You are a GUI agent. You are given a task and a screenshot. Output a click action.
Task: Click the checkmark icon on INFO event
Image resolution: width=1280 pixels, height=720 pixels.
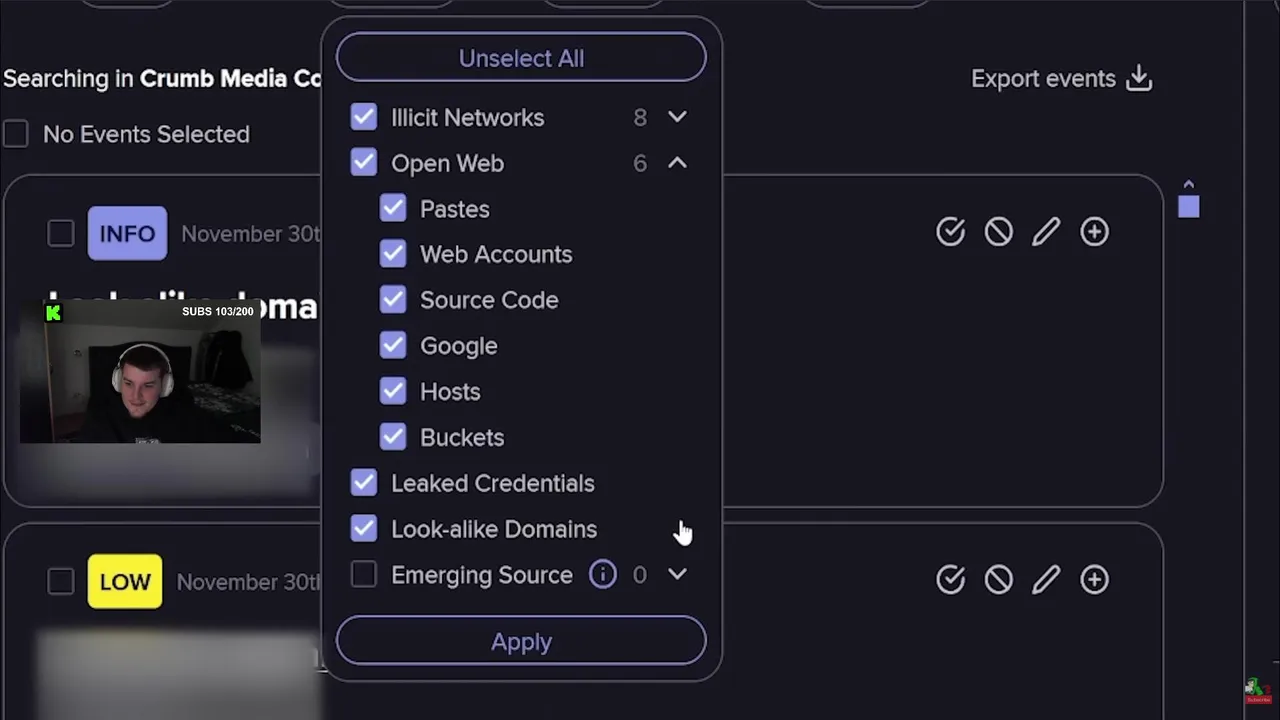click(x=950, y=232)
